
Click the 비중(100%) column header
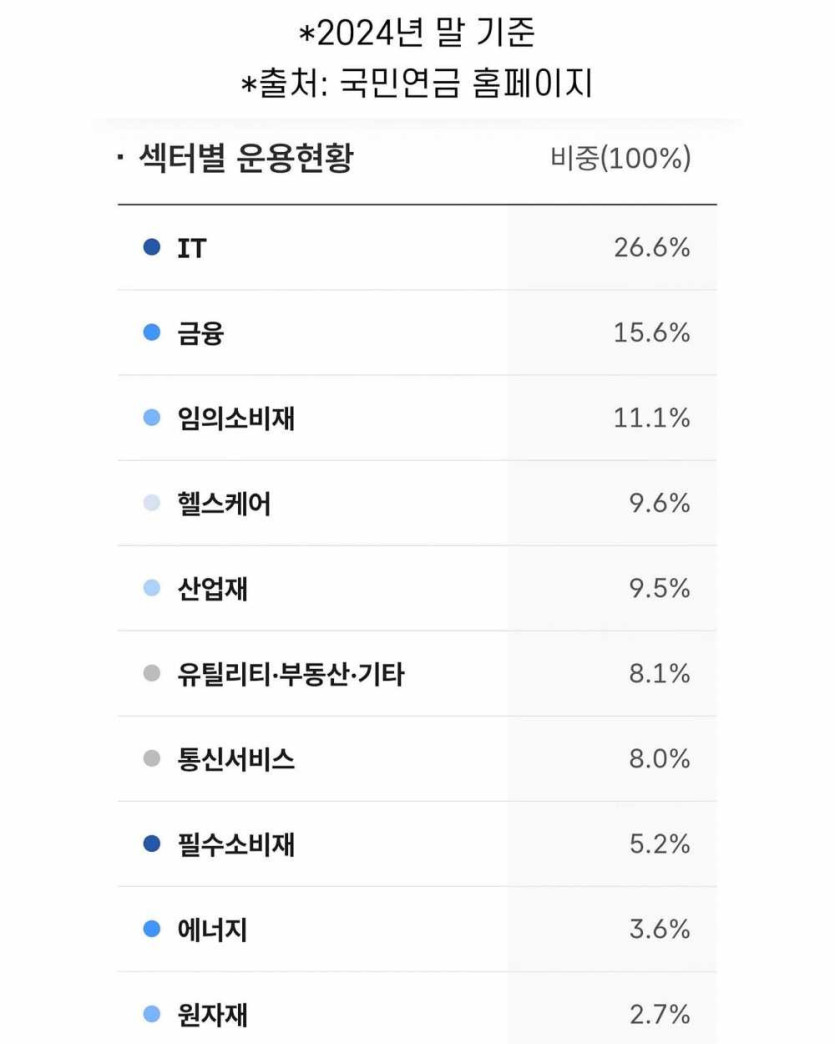(620, 159)
